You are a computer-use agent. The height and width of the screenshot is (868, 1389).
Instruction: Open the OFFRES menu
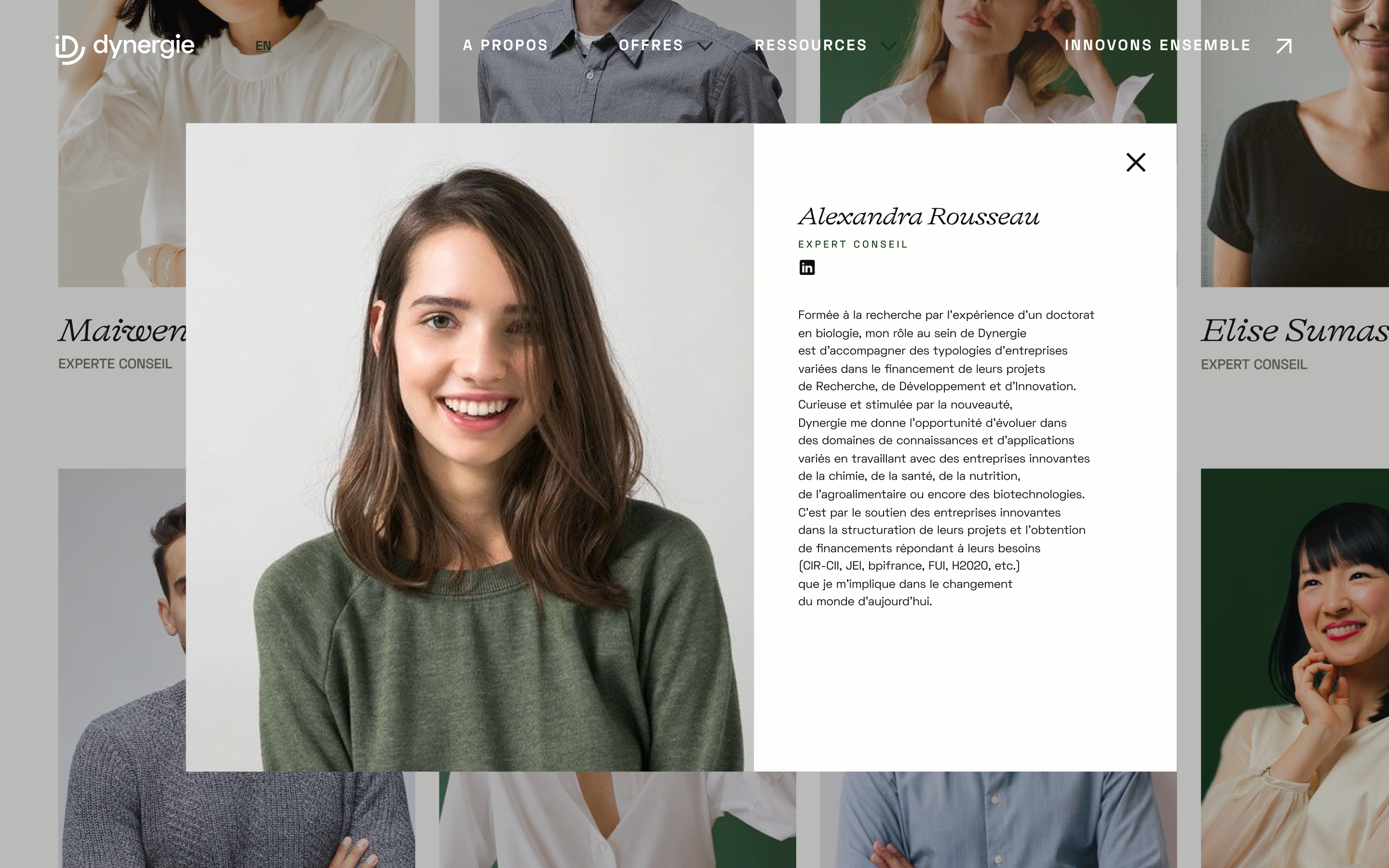point(651,45)
